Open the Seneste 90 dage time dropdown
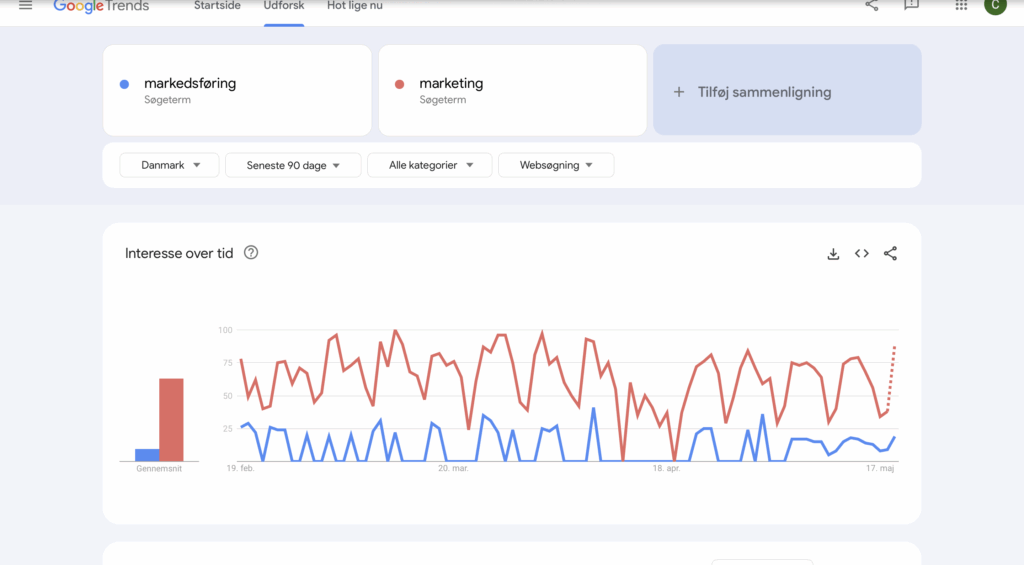 coord(294,165)
